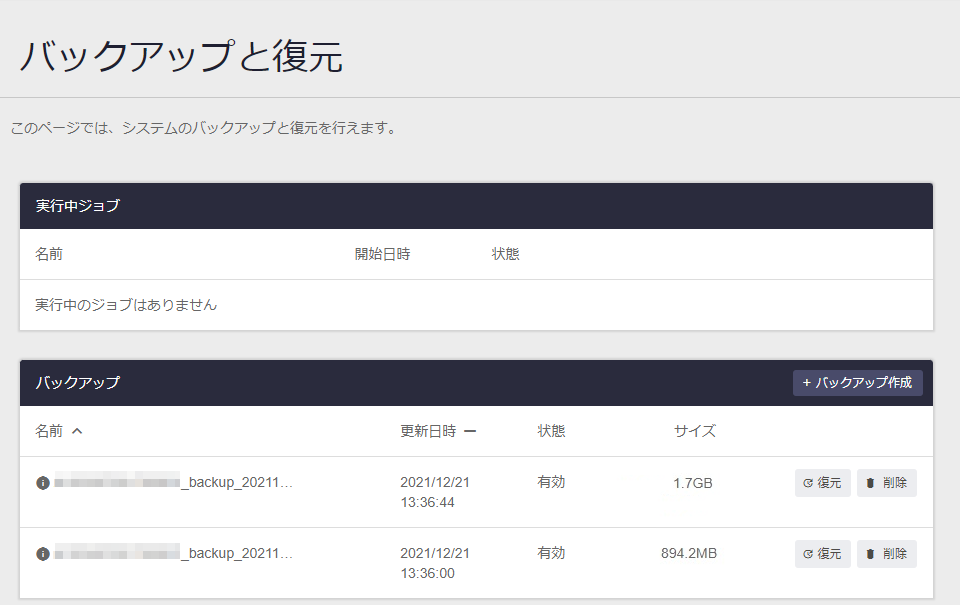Click the バックアップ panel title
The height and width of the screenshot is (605, 960).
78,383
